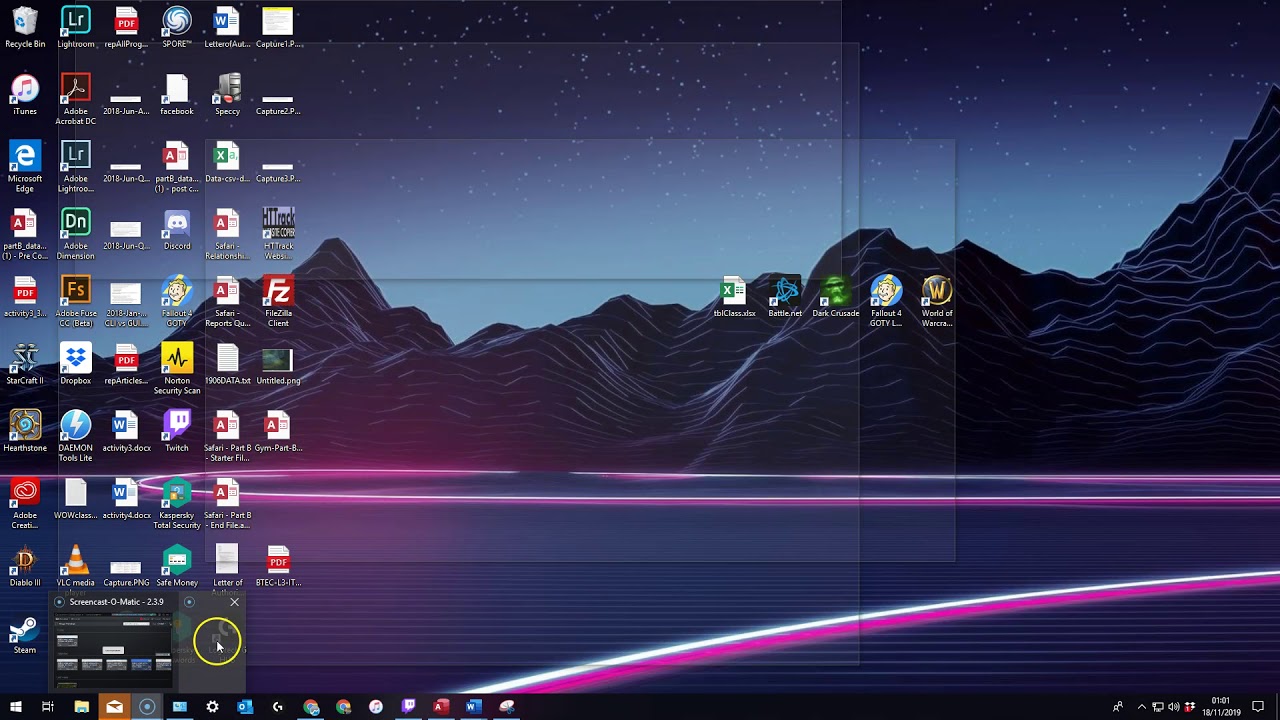Screen dimensions: 1280x720
Task: Open File Explorer from the taskbar
Action: [81, 707]
